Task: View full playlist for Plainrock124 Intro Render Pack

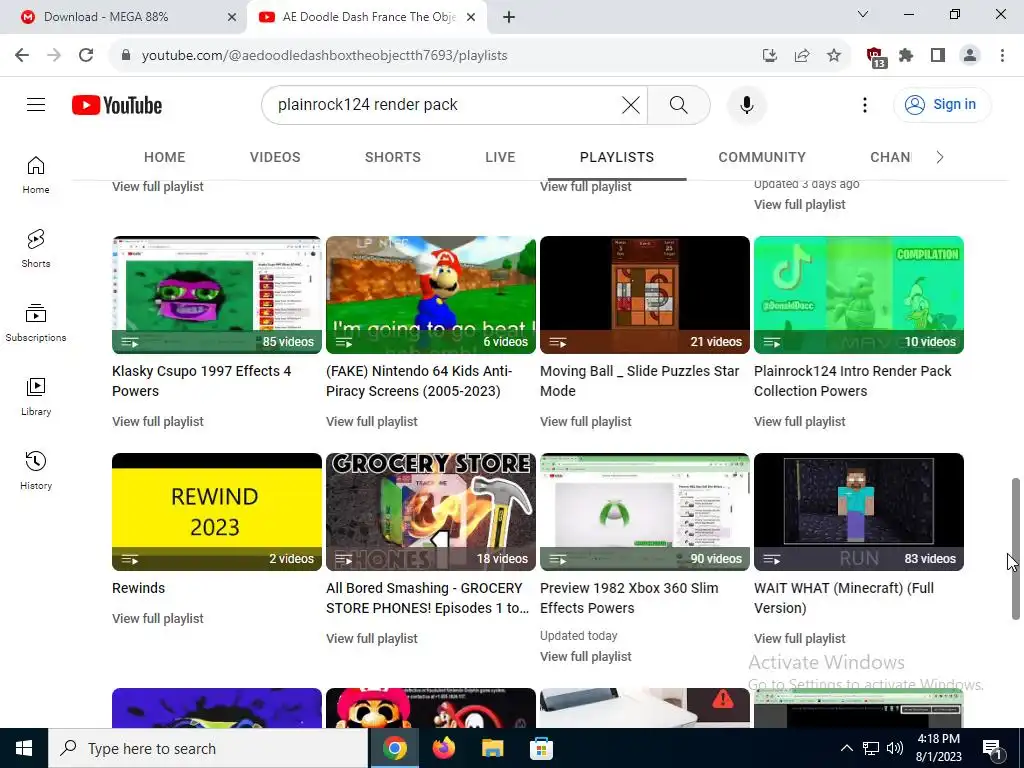Action: (799, 421)
